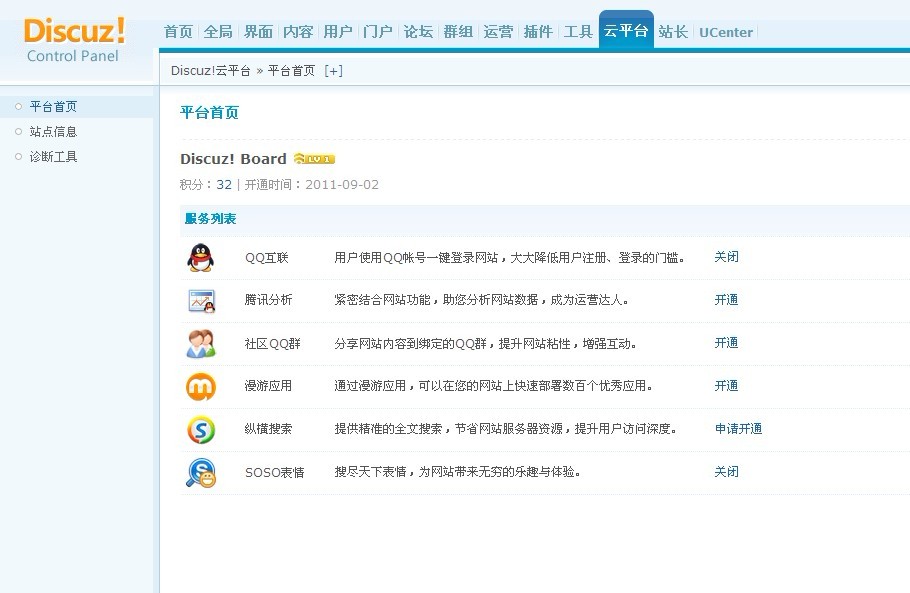Click 关闭 link for SOSO表情

coord(726,471)
